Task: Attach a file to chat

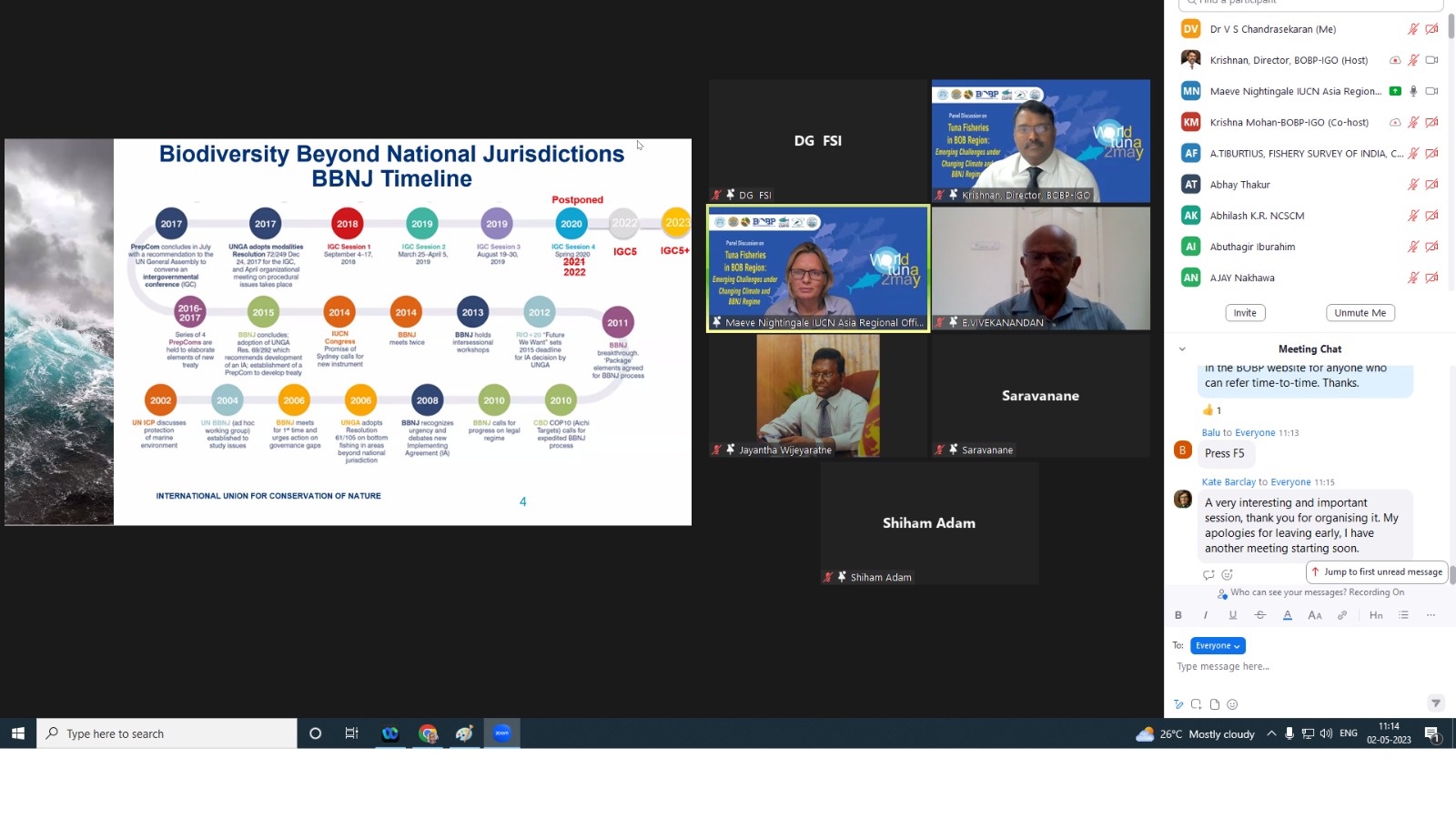Action: 1214,704
